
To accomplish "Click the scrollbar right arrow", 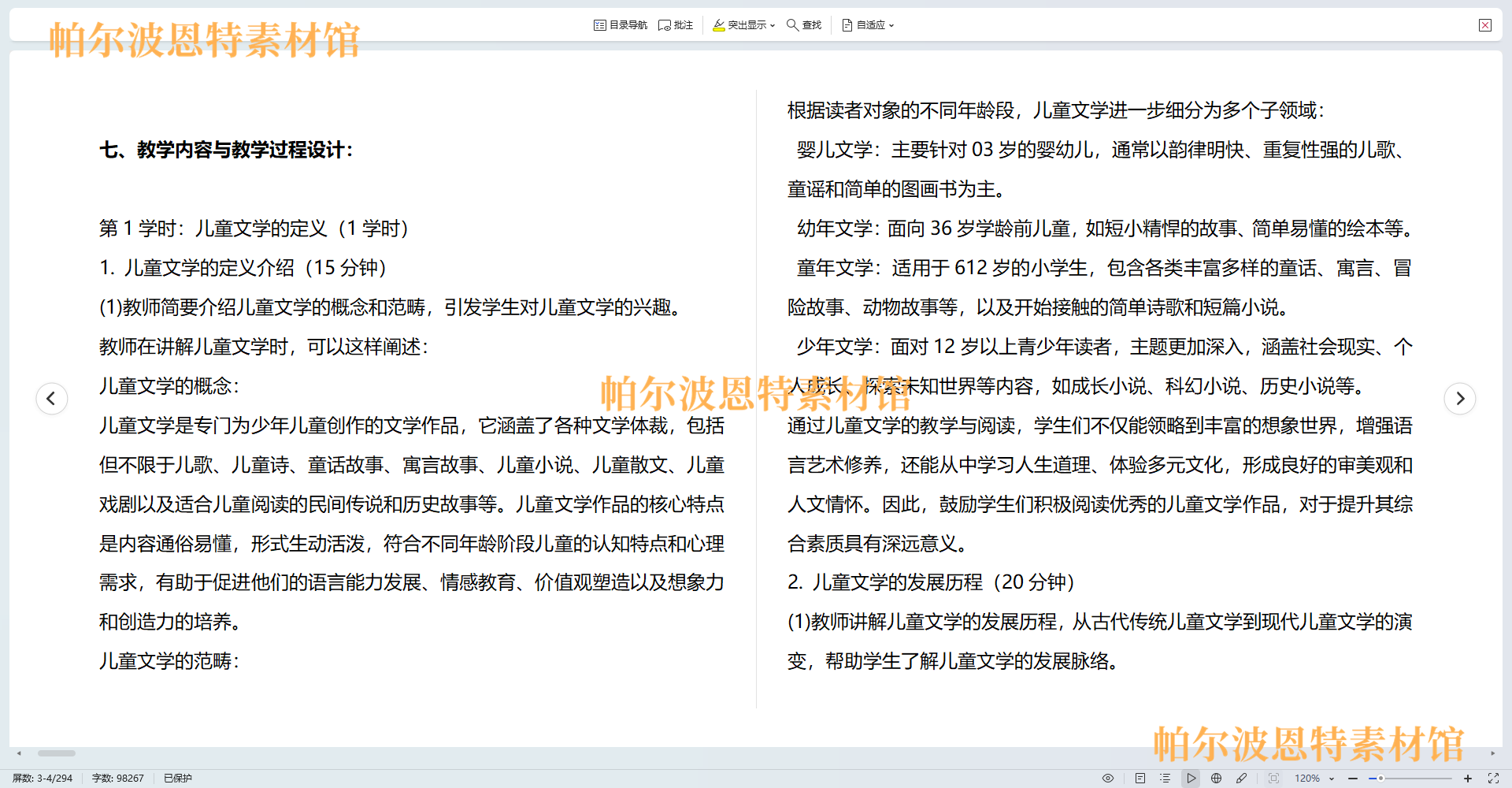I will 1493,753.
